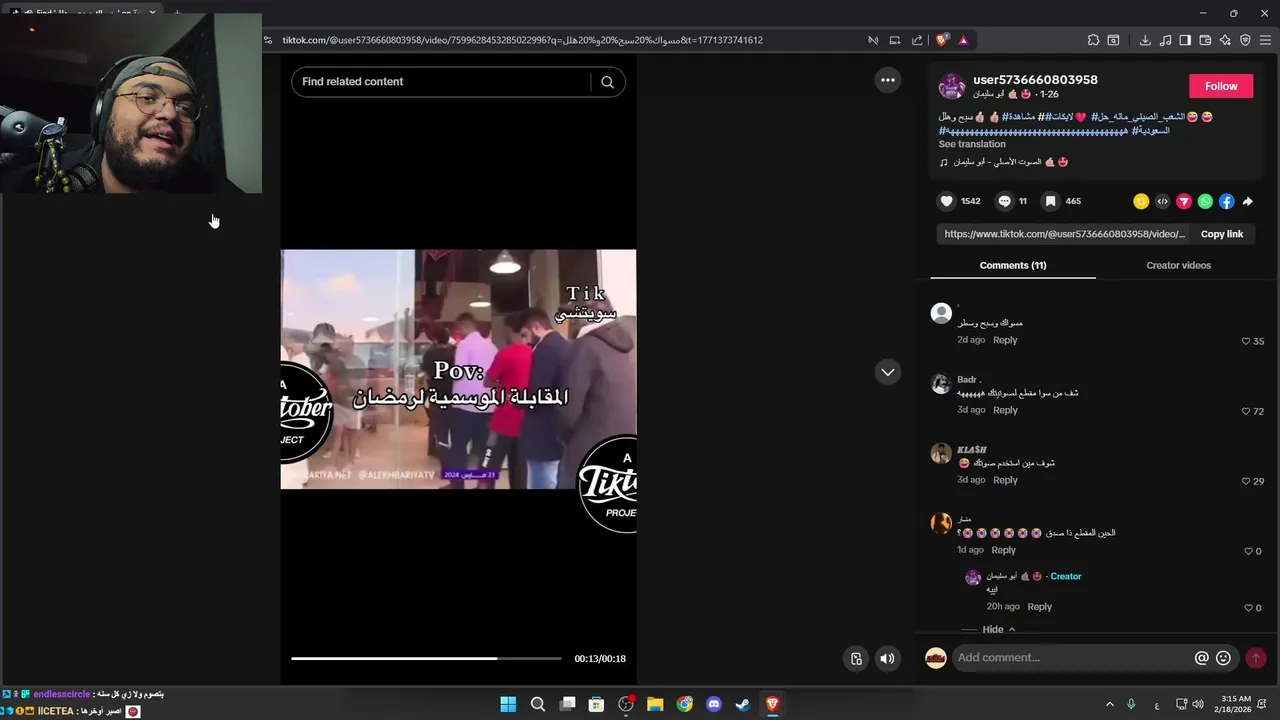Viewport: 1280px width, 720px height.
Task: Switch to Creator videos tab
Action: 1178,265
